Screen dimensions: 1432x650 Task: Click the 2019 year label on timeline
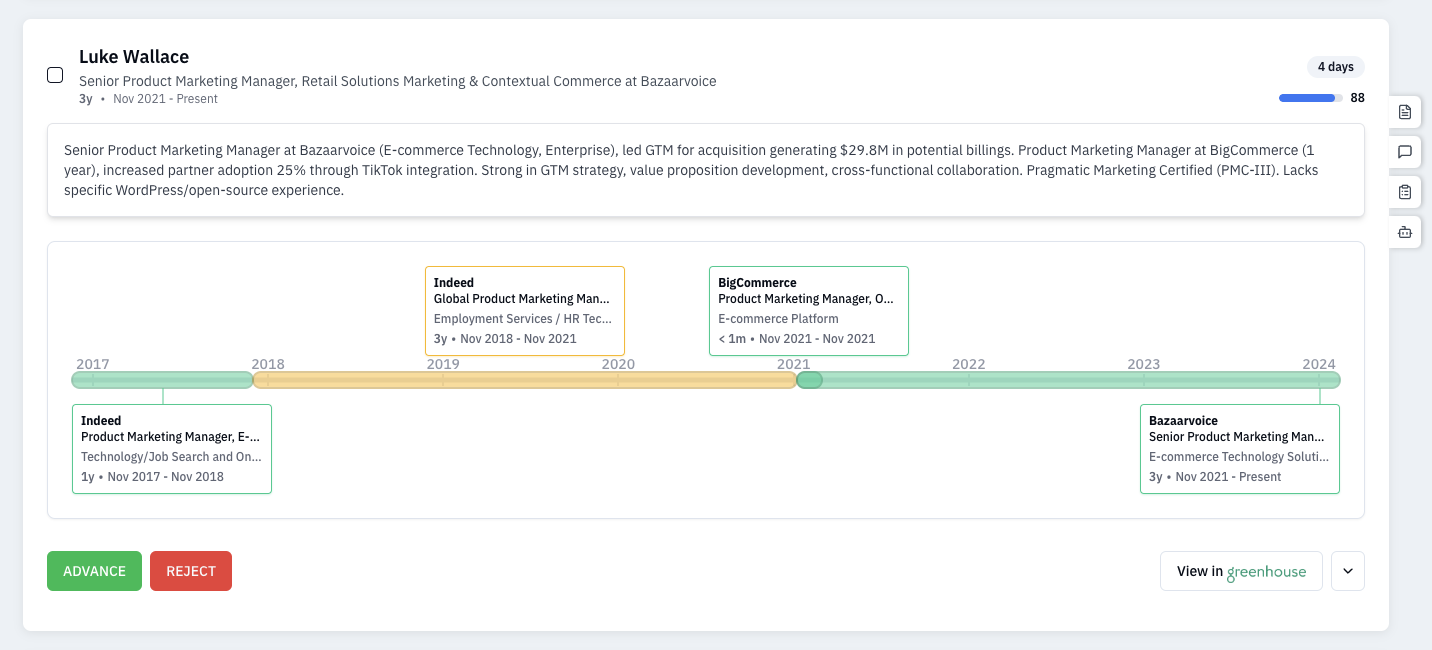point(443,364)
